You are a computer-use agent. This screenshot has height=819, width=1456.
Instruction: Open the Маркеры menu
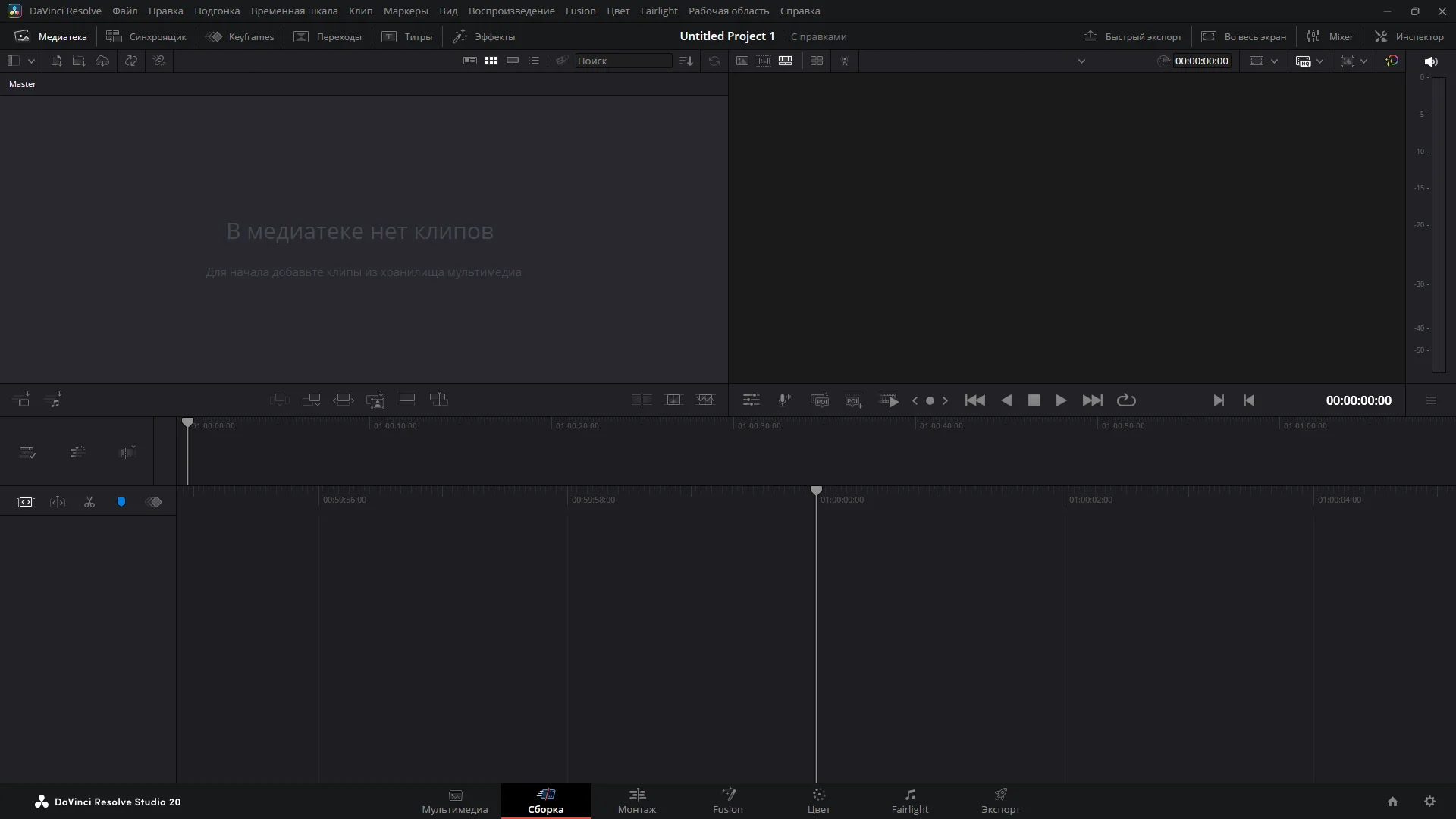pos(405,11)
